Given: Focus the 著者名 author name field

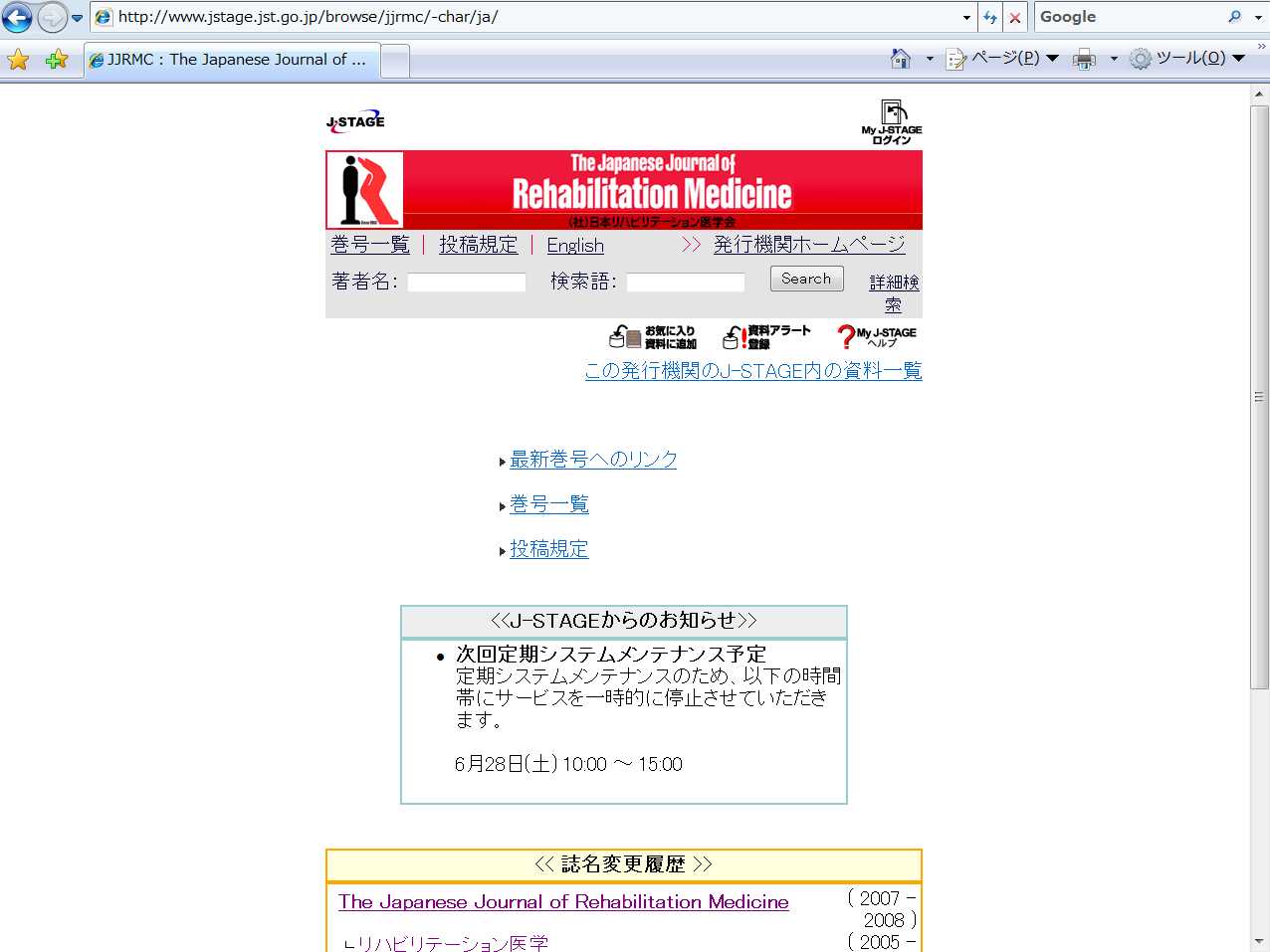Looking at the screenshot, I should (x=467, y=283).
